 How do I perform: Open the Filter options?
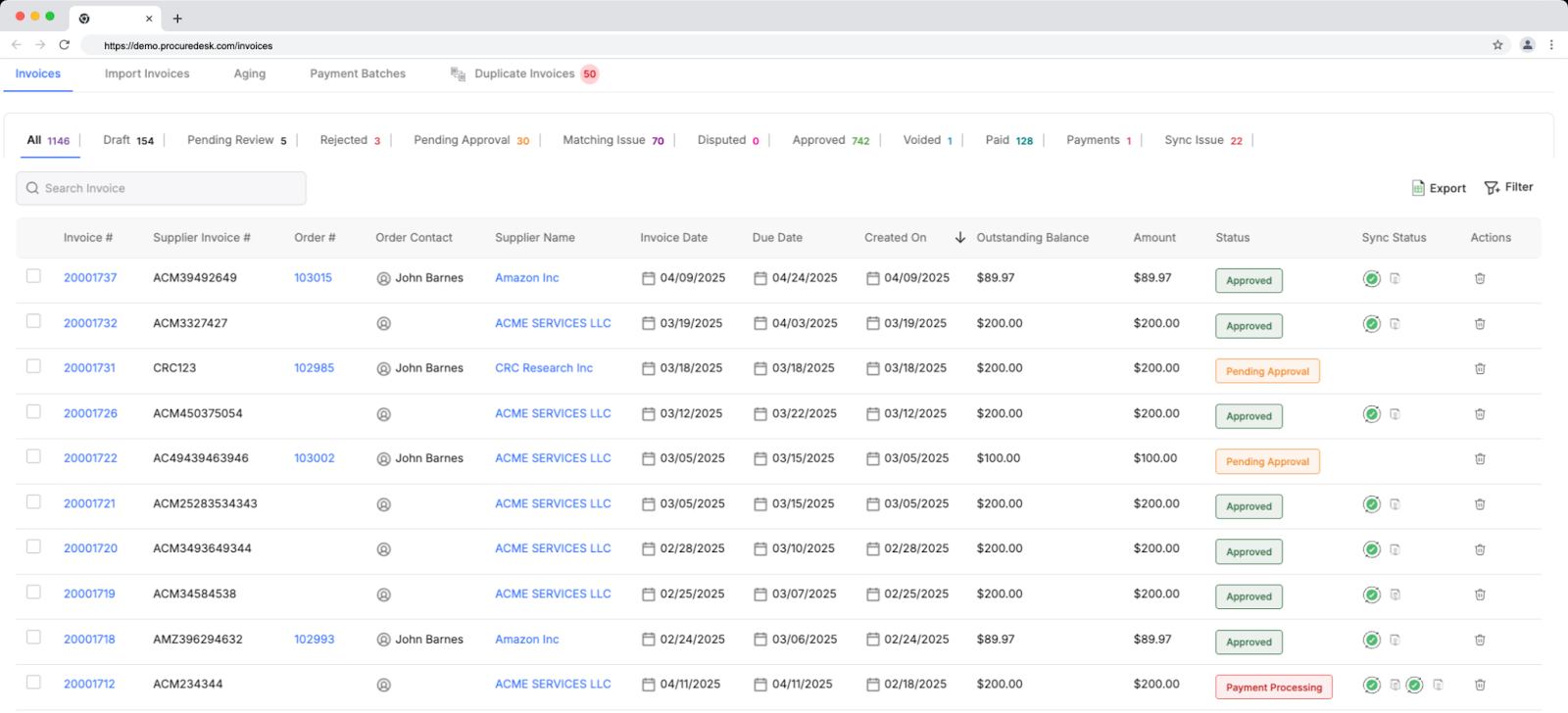(1508, 187)
